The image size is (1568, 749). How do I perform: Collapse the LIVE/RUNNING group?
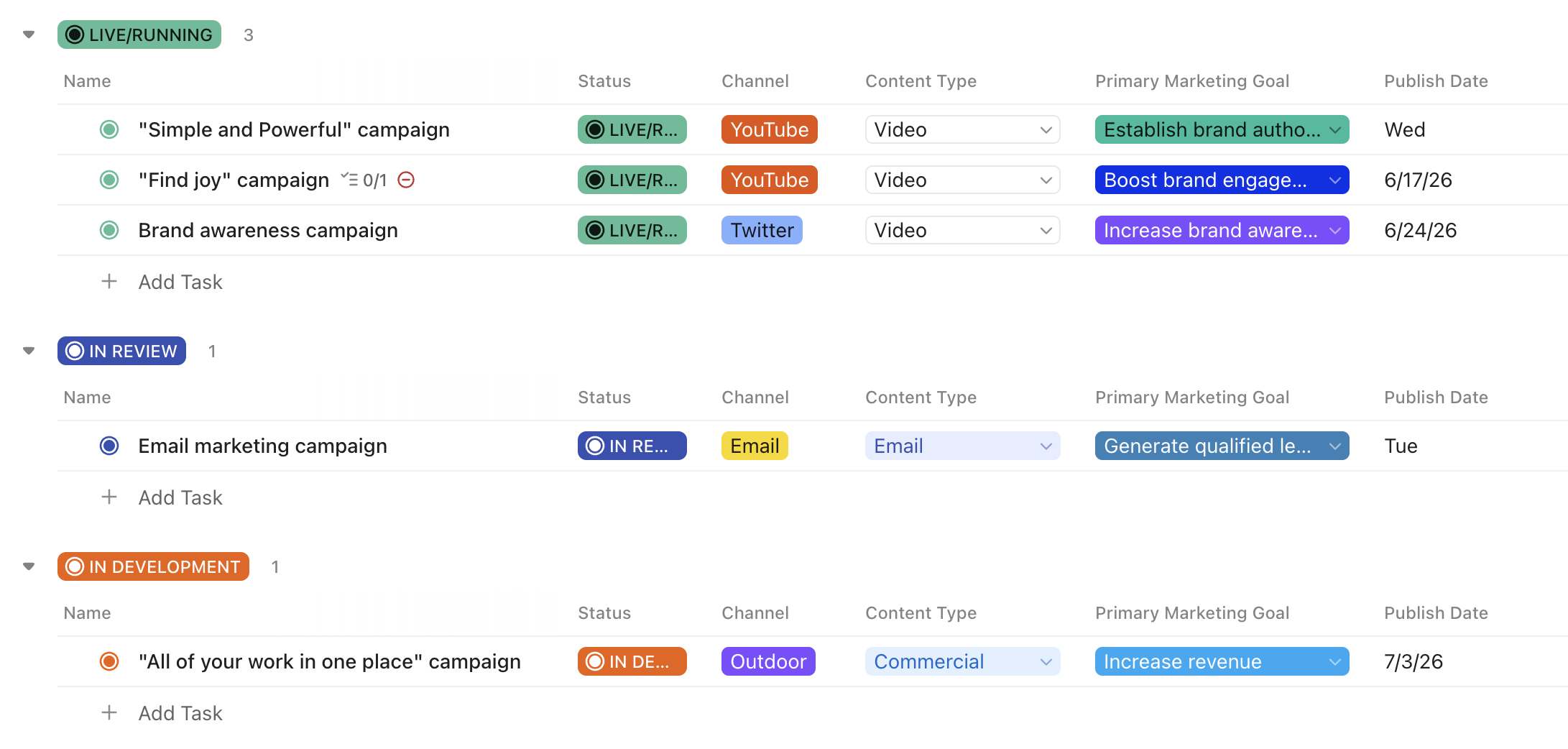tap(29, 35)
